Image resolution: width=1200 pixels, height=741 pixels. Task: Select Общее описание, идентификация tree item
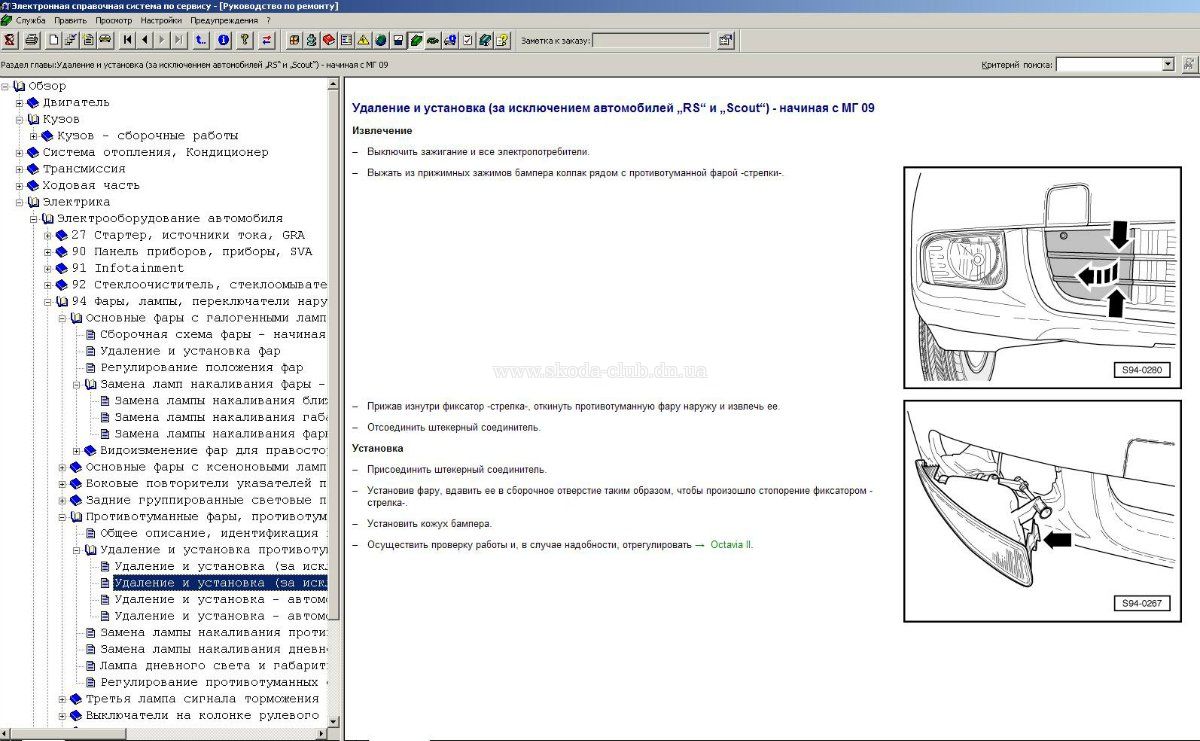click(x=212, y=533)
